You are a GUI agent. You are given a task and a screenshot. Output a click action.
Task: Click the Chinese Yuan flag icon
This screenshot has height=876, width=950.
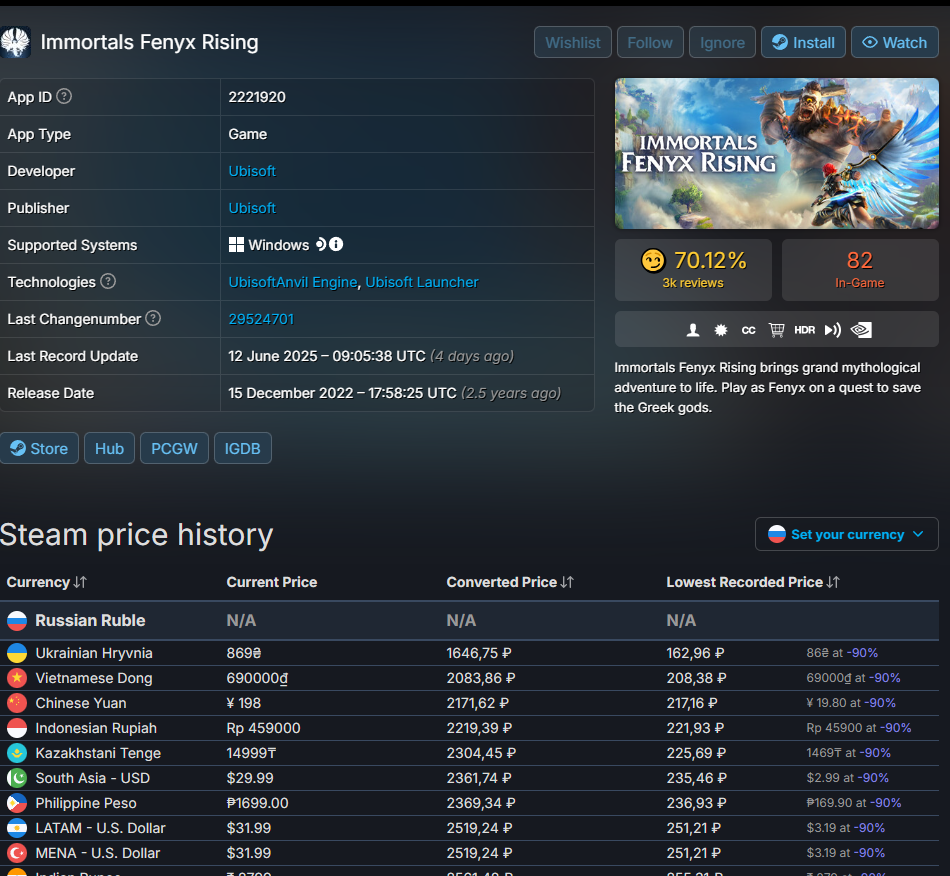(17, 703)
